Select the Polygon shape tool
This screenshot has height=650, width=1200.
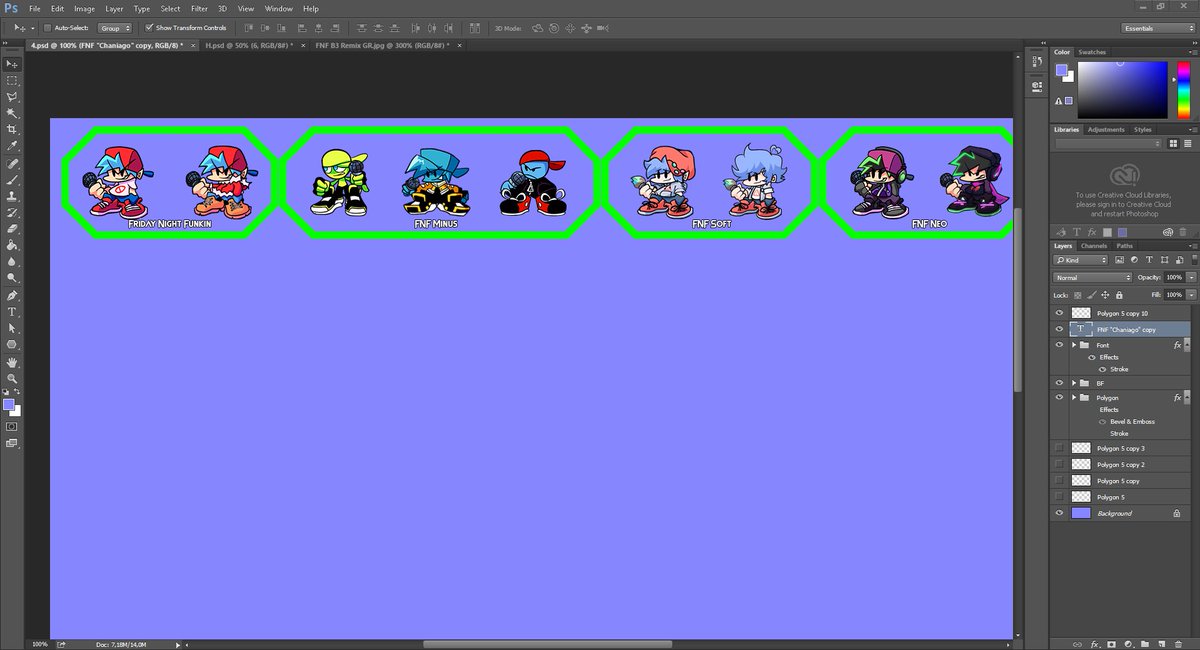click(12, 344)
